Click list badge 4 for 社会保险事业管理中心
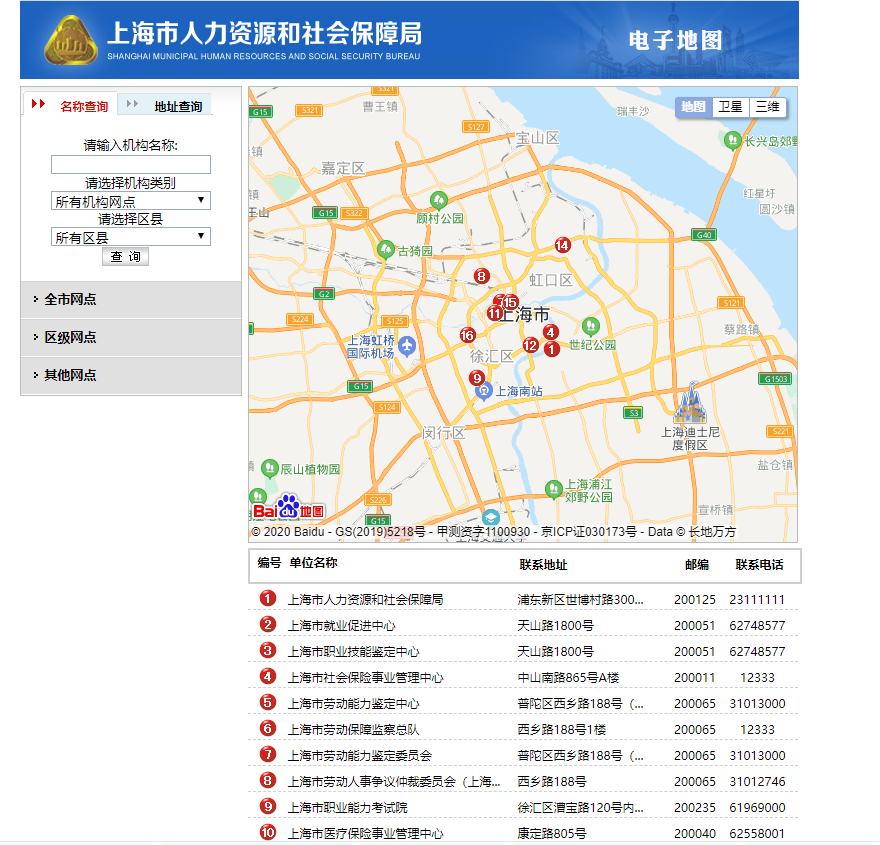The height and width of the screenshot is (845, 880). pyautogui.click(x=268, y=676)
